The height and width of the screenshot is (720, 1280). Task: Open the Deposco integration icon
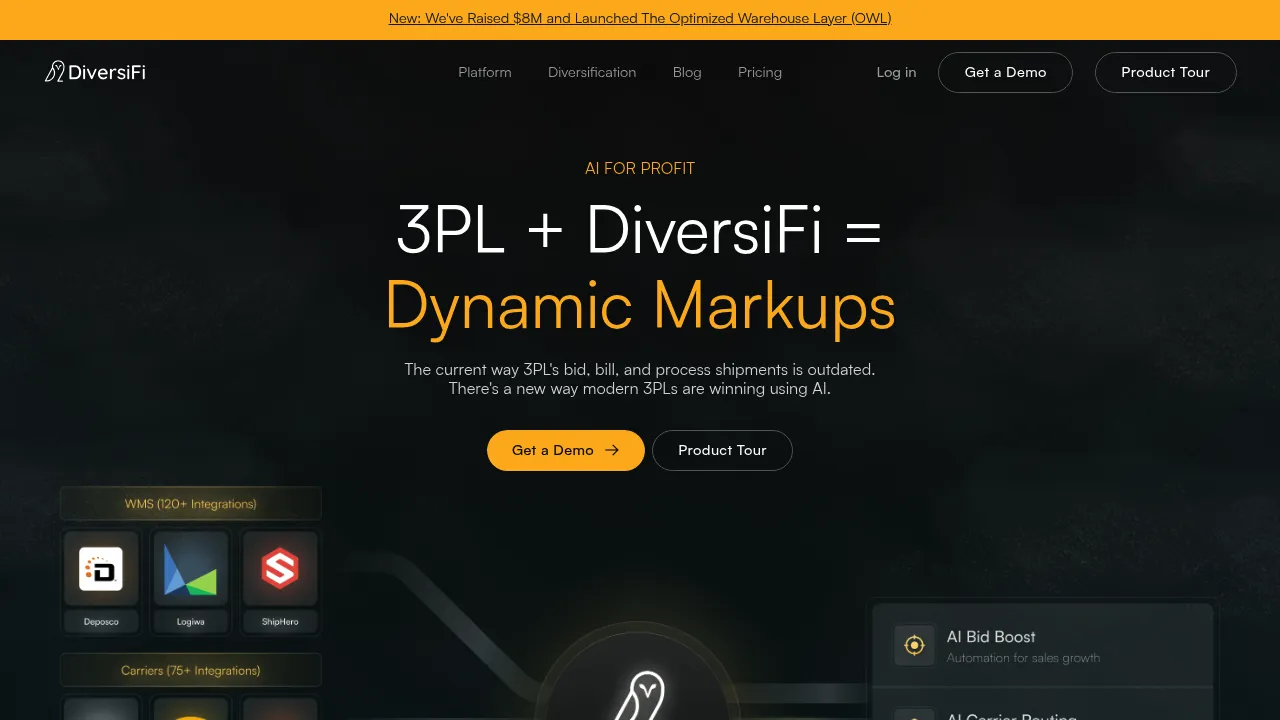pyautogui.click(x=101, y=569)
